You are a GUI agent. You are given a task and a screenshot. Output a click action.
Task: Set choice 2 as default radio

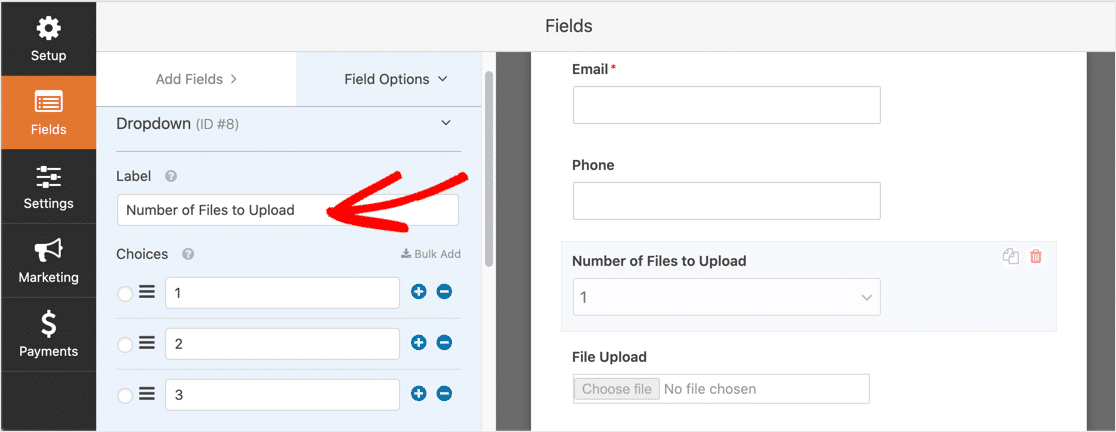(125, 345)
